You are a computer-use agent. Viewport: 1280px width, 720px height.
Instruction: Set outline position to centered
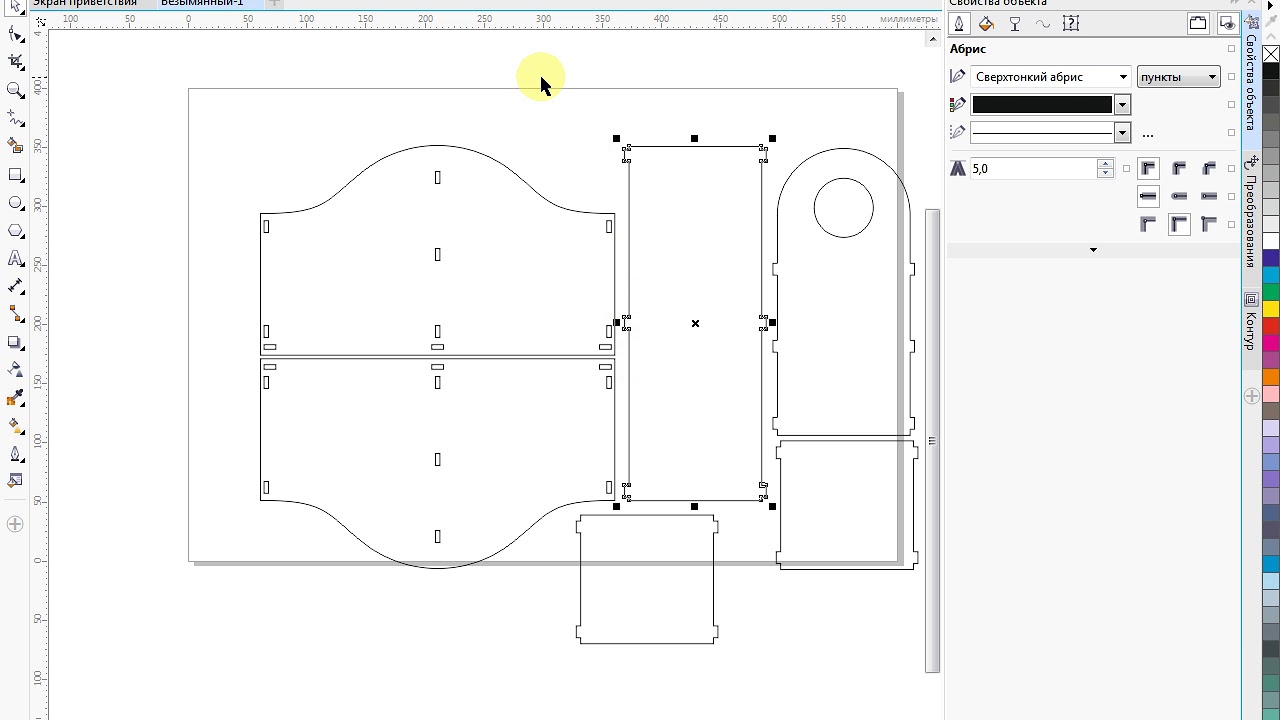[x=1179, y=224]
